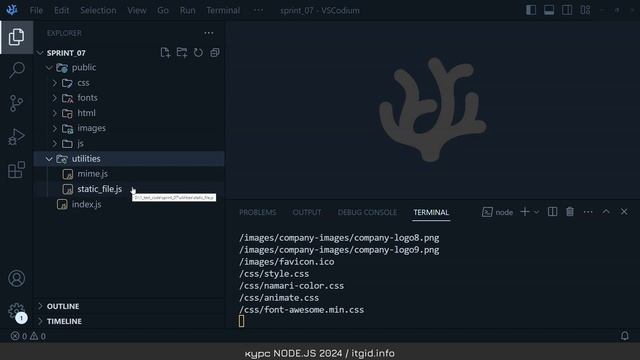Open Customize Layout icon
The image size is (640, 360).
[585, 10]
